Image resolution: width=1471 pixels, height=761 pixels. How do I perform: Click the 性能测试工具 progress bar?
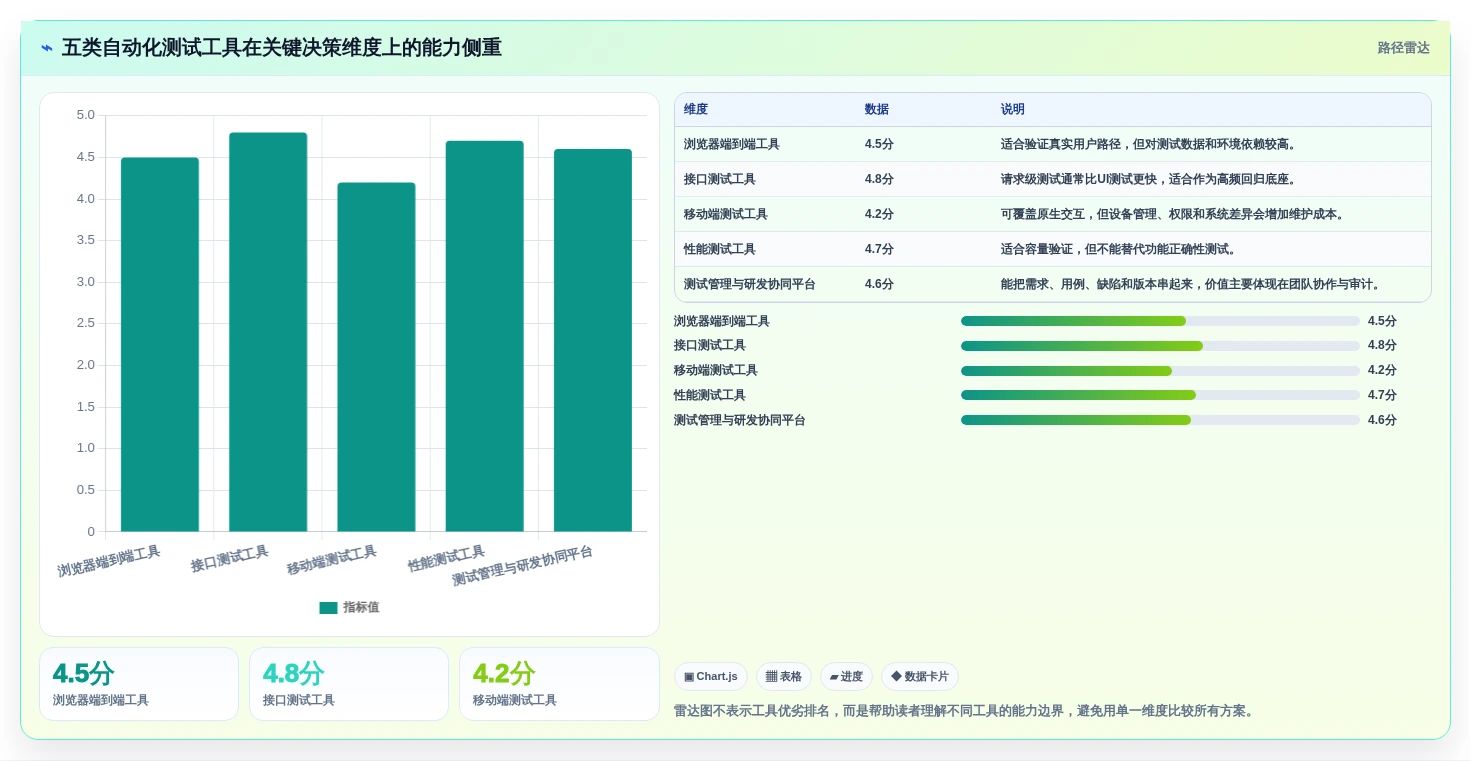click(1160, 395)
